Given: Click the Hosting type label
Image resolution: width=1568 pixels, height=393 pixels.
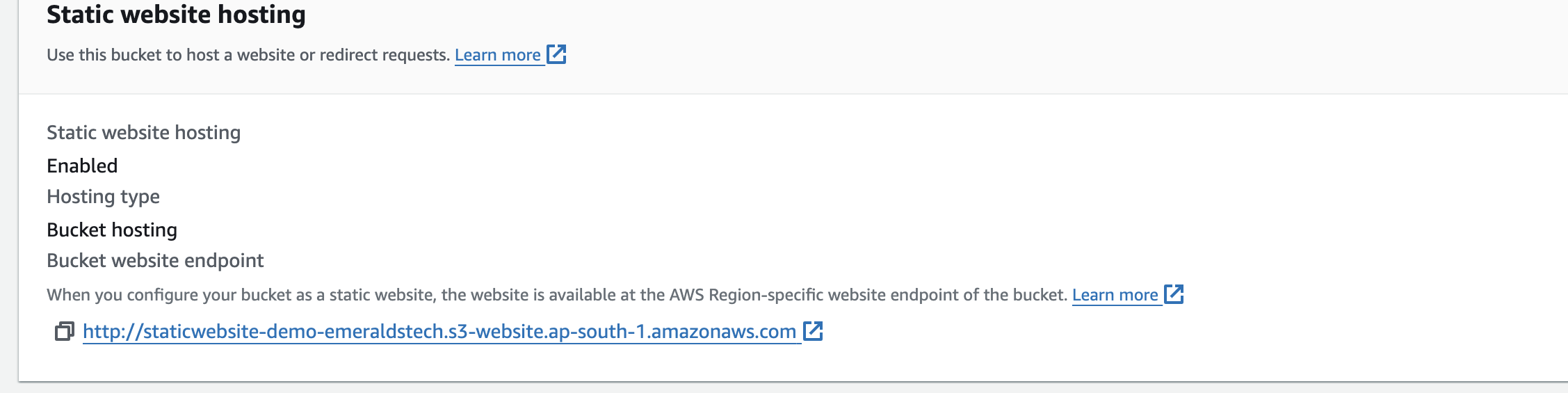Looking at the screenshot, I should click(103, 197).
